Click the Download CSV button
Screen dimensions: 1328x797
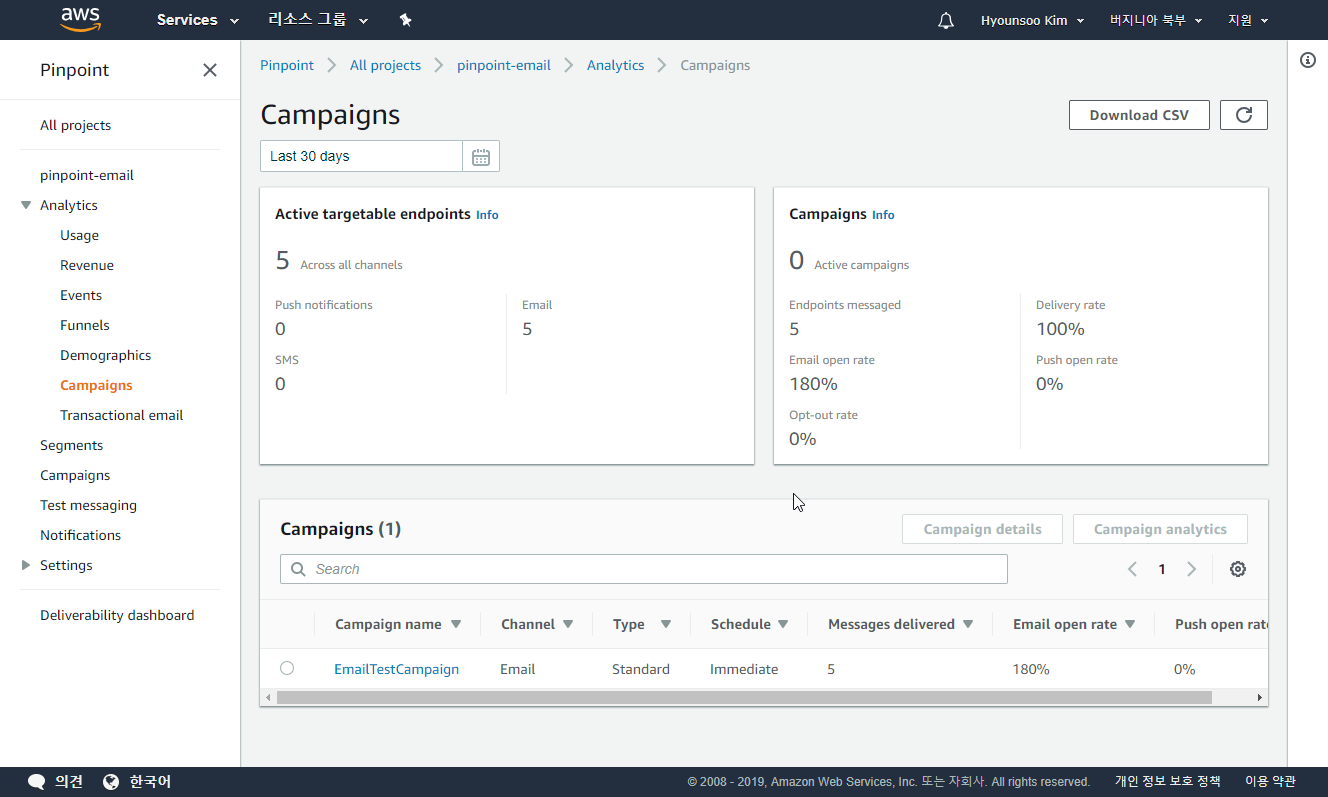pyautogui.click(x=1139, y=115)
